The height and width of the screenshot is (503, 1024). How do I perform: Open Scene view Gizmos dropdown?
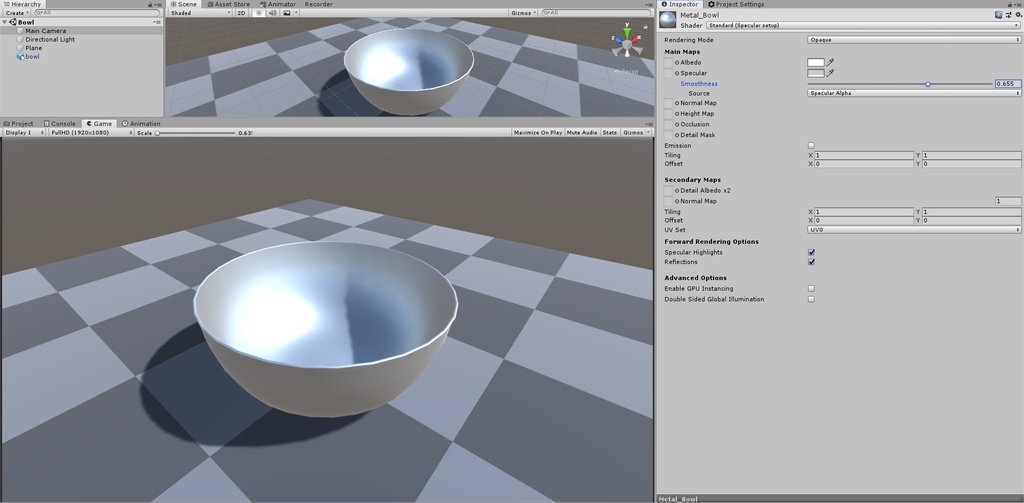coord(523,12)
